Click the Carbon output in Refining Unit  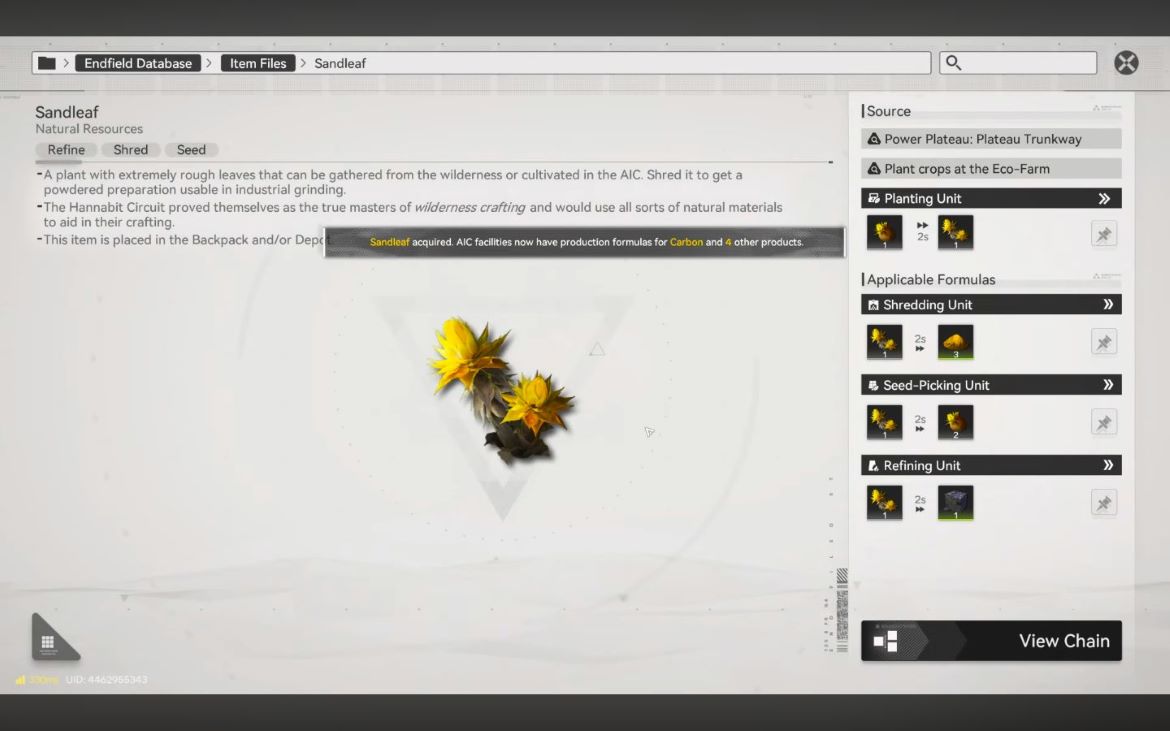coord(955,503)
